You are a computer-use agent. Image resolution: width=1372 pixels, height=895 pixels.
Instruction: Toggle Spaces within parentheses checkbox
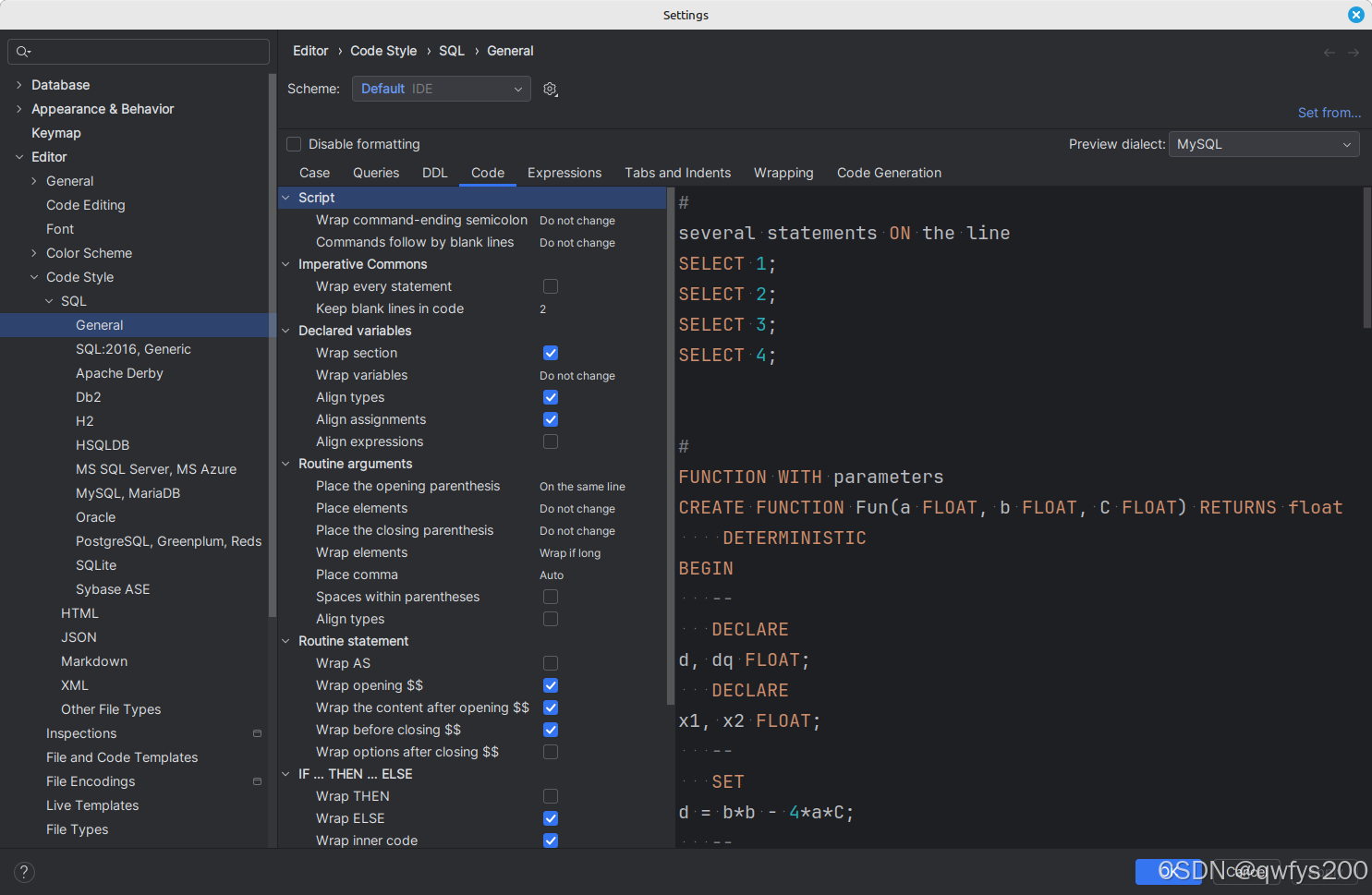click(x=551, y=597)
